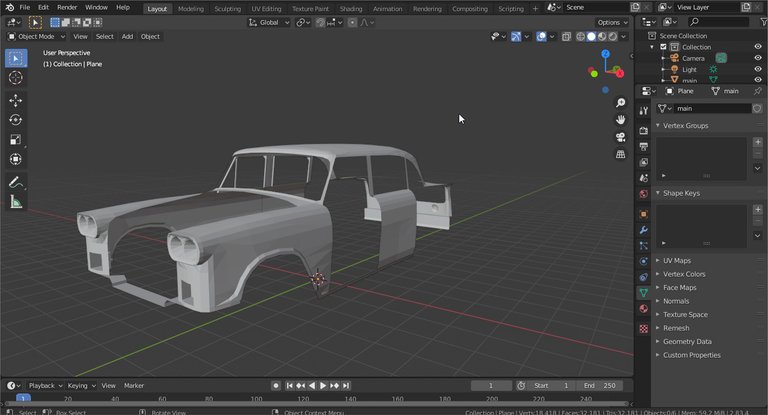Switch to the Sculpting workspace tab
The width and height of the screenshot is (768, 415).
pyautogui.click(x=227, y=9)
